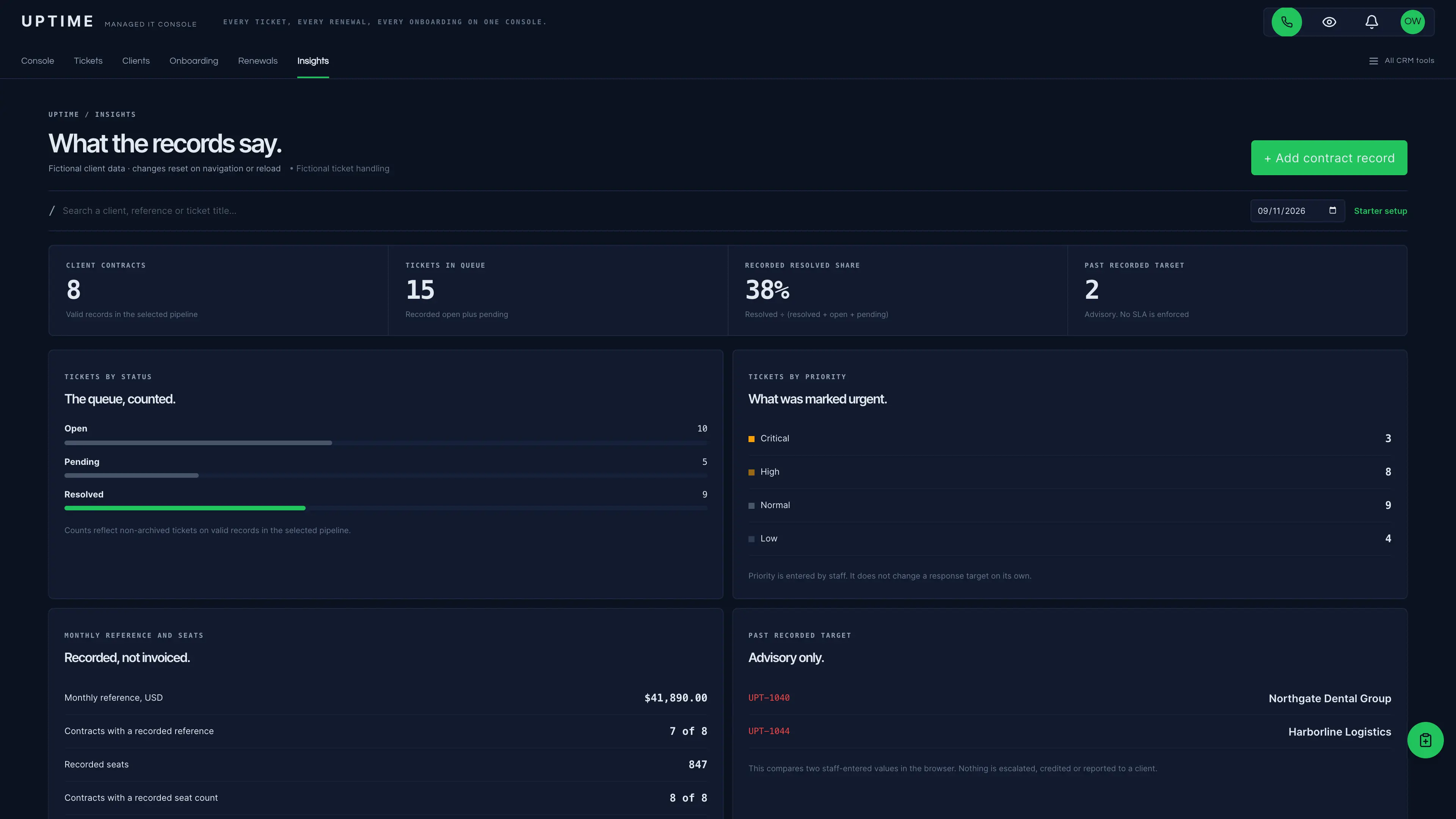Toggle the eye visibility icon in header
Viewport: 1456px width, 819px height.
coord(1329,22)
